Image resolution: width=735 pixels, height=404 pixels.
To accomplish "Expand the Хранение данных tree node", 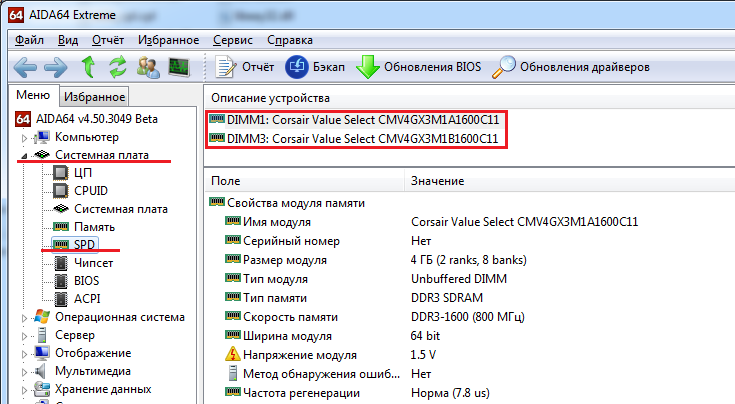I will pyautogui.click(x=24, y=390).
